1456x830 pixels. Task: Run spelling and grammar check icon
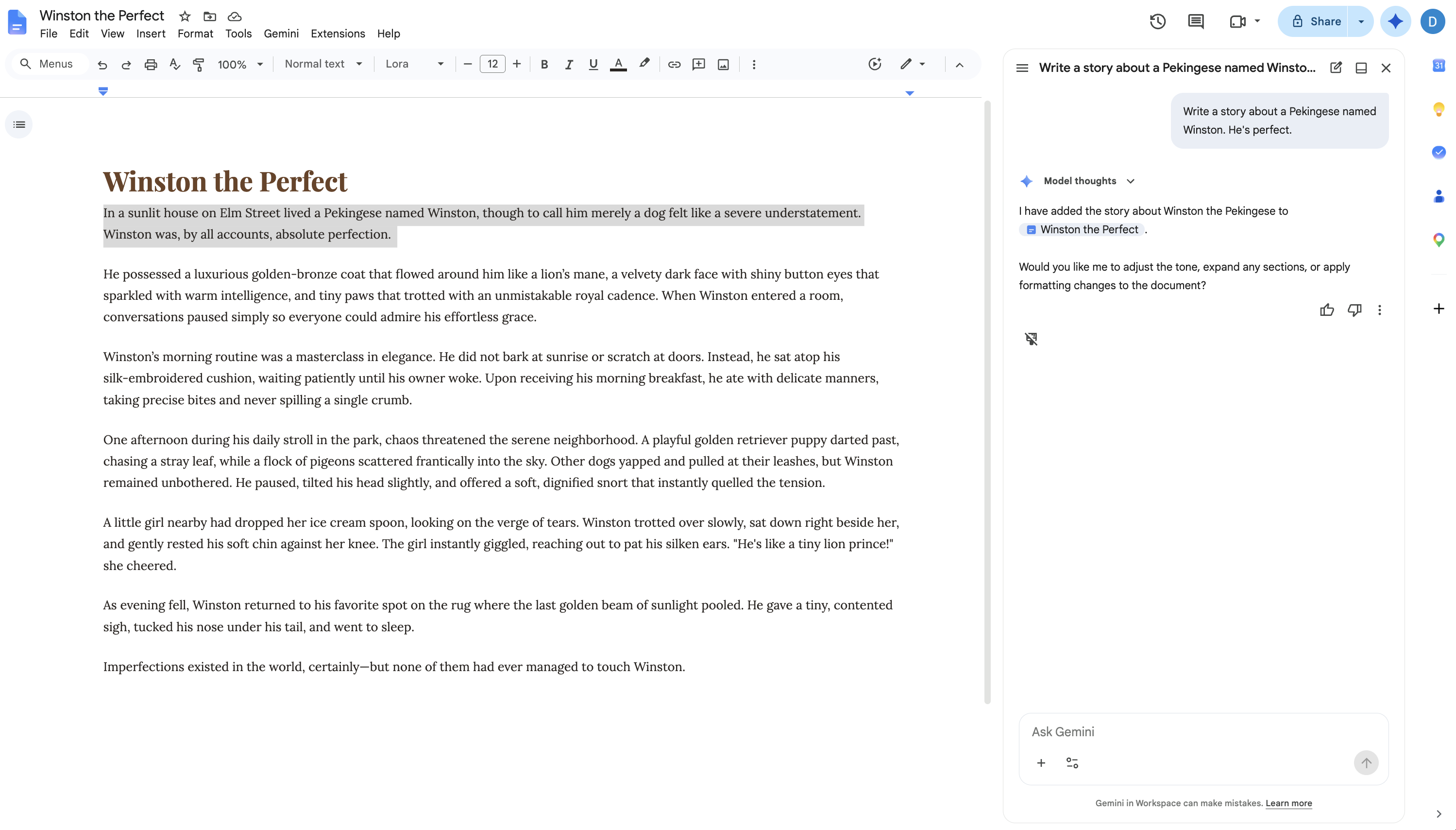(175, 65)
